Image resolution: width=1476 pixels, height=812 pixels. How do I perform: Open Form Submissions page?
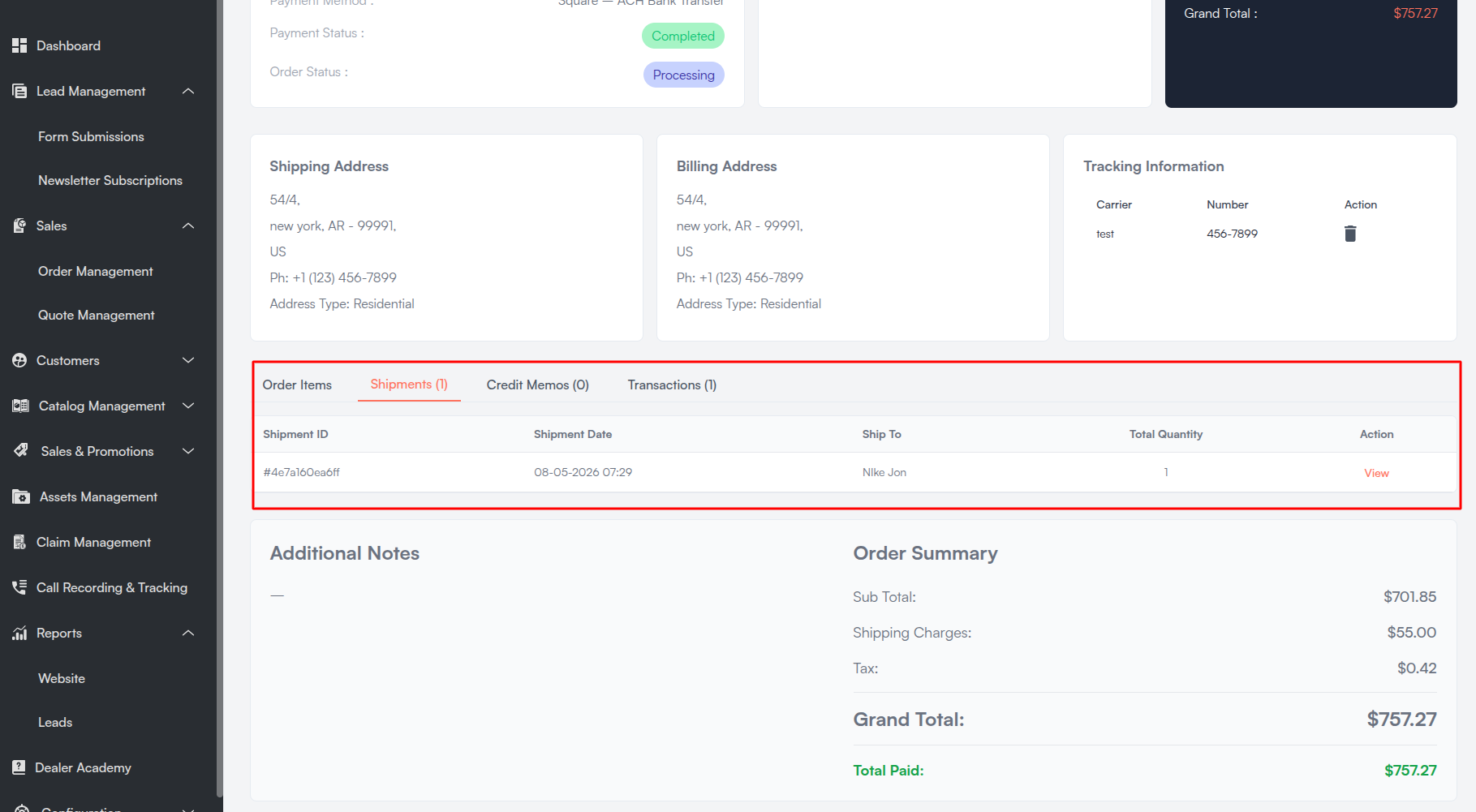pos(91,136)
